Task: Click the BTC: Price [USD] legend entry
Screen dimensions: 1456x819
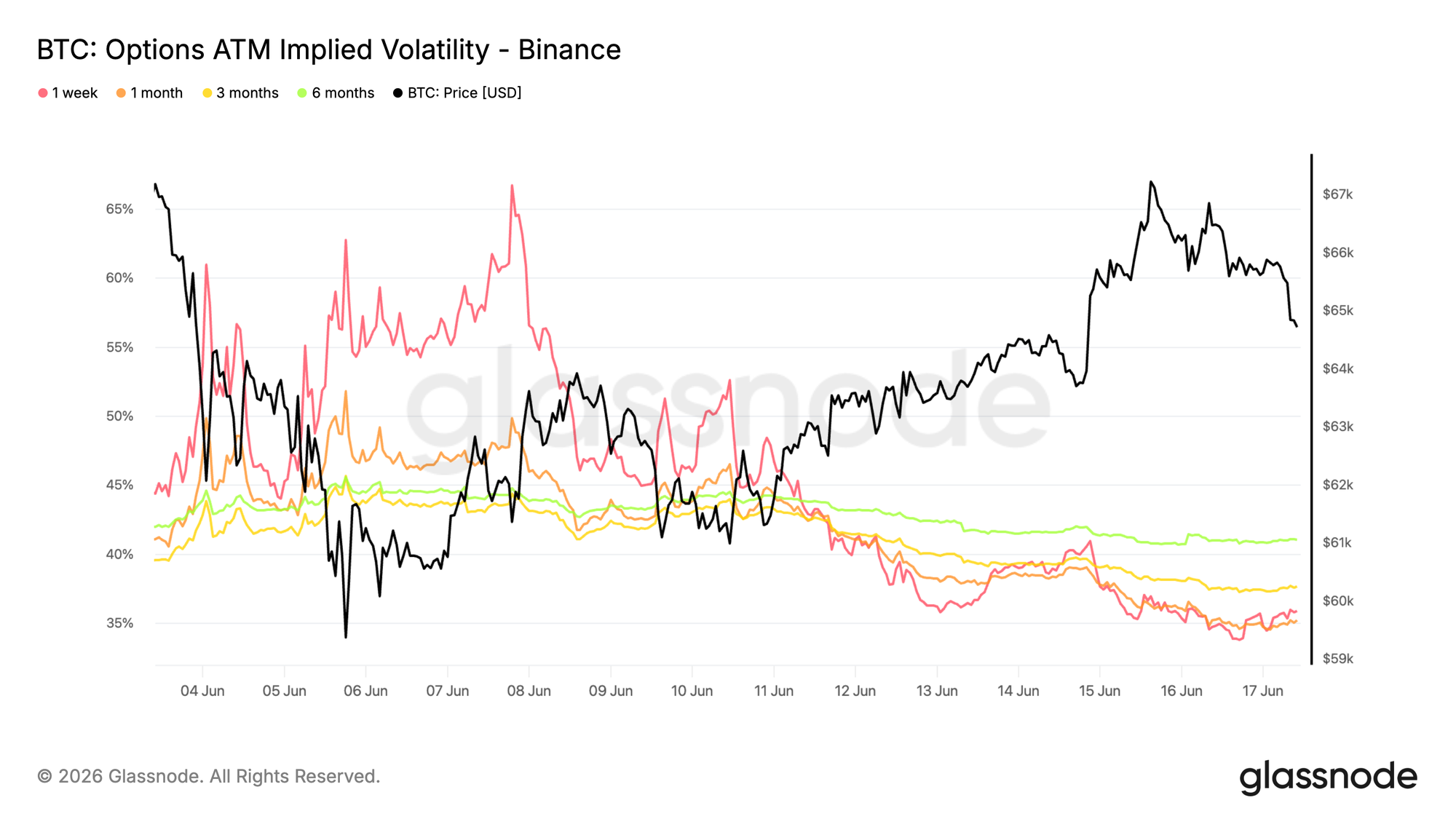Action: tap(457, 93)
